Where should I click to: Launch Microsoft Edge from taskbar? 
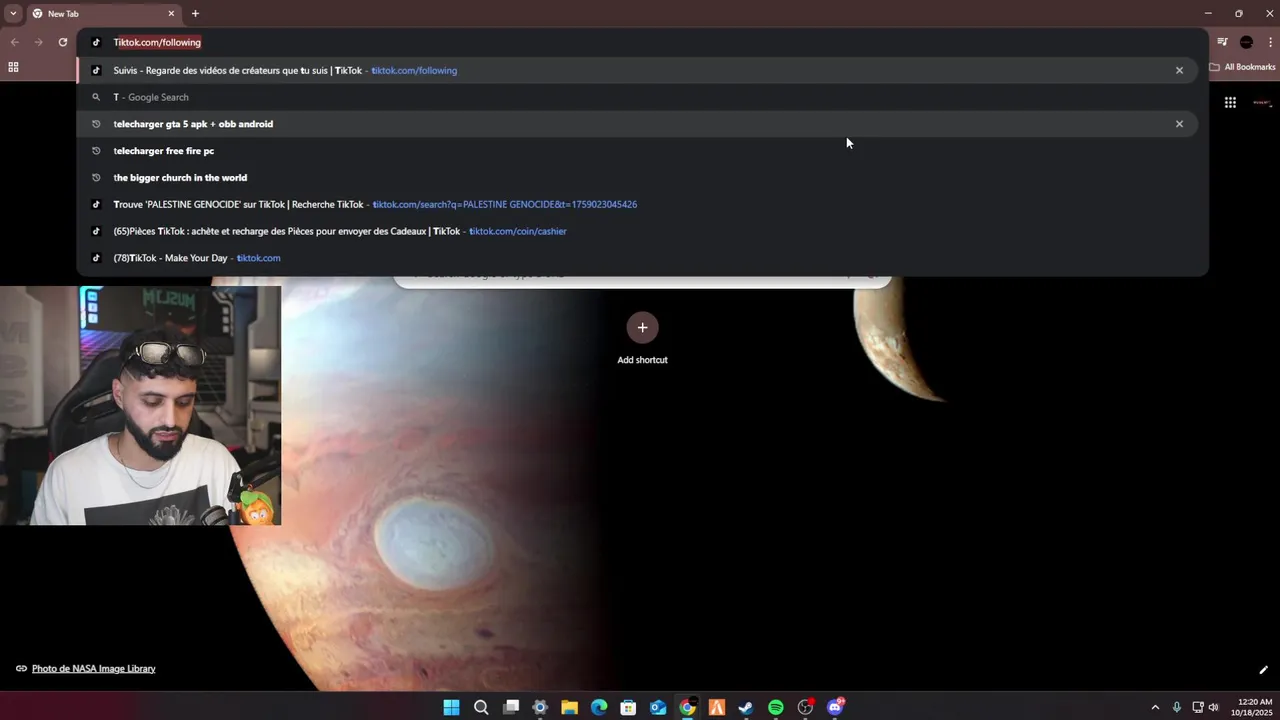(x=599, y=707)
